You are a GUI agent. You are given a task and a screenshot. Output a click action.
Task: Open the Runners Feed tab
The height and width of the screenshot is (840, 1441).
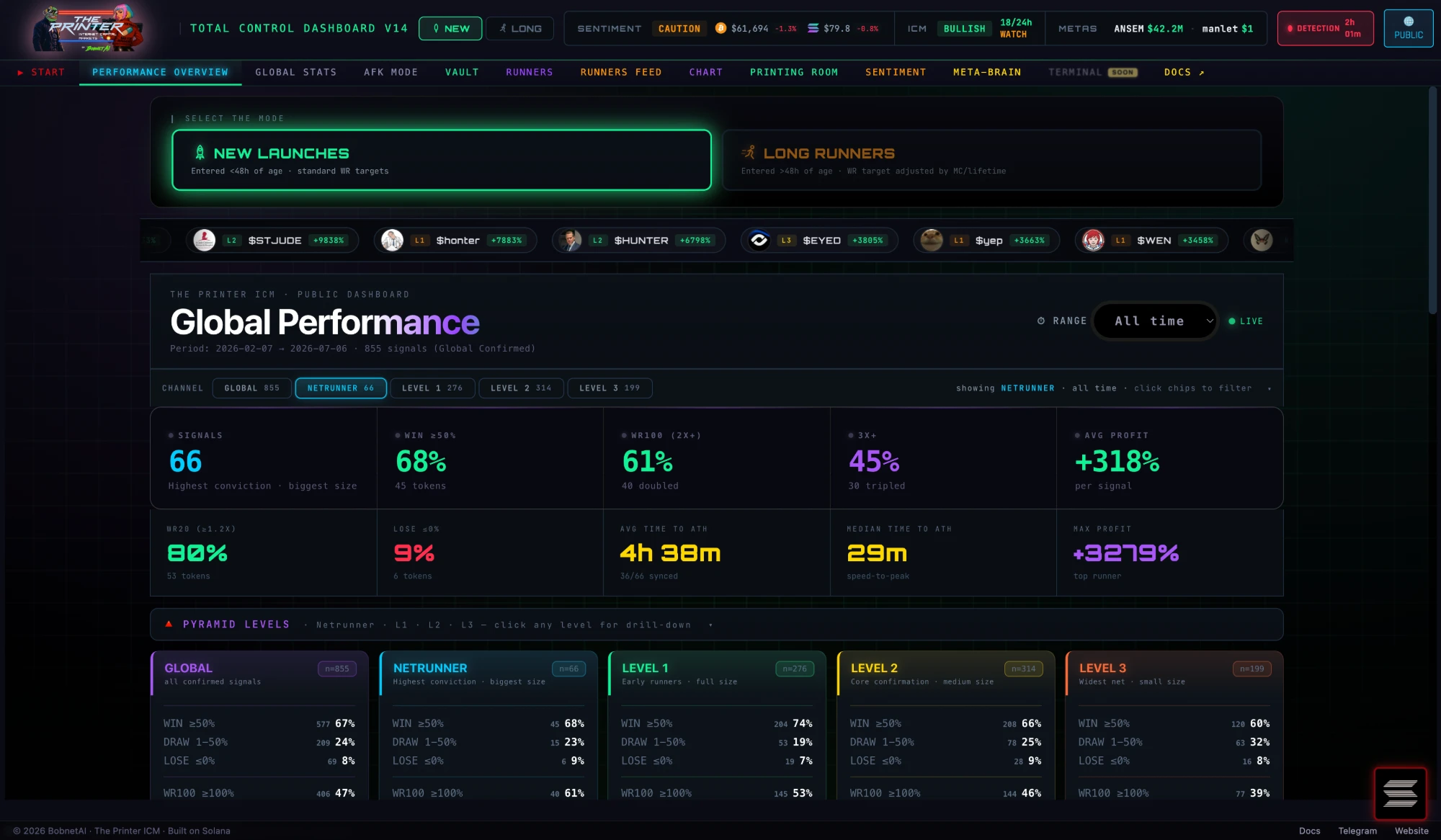[621, 73]
